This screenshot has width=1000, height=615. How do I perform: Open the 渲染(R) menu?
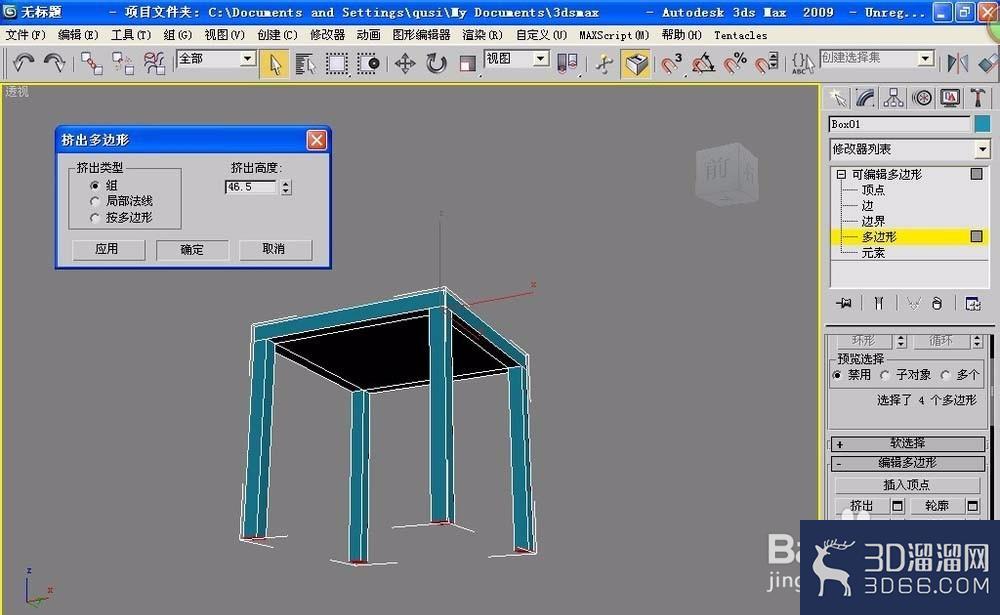click(482, 35)
